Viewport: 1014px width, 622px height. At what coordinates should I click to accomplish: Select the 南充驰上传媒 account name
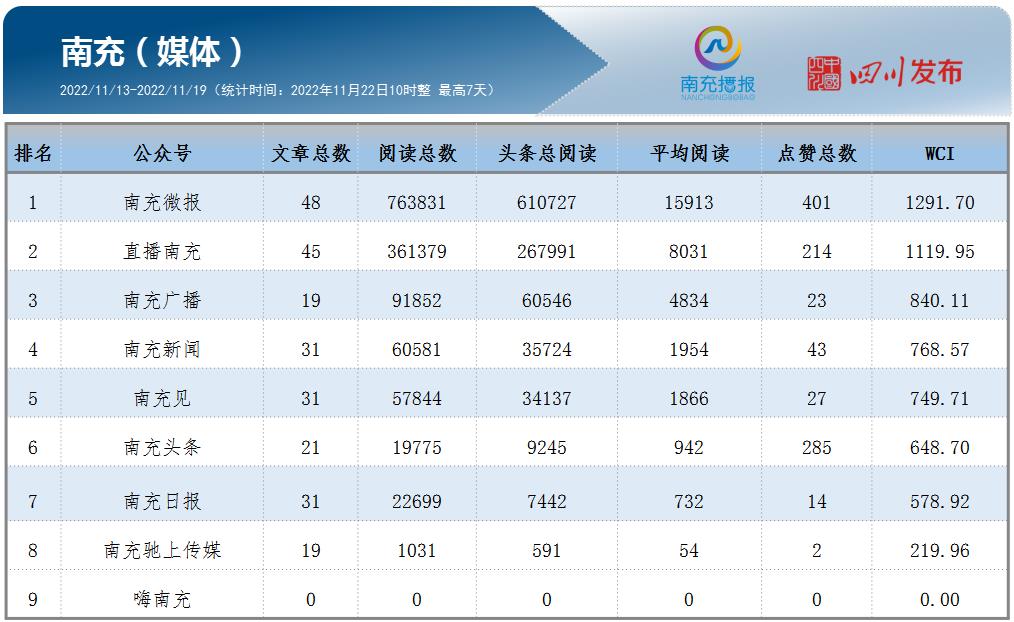162,550
